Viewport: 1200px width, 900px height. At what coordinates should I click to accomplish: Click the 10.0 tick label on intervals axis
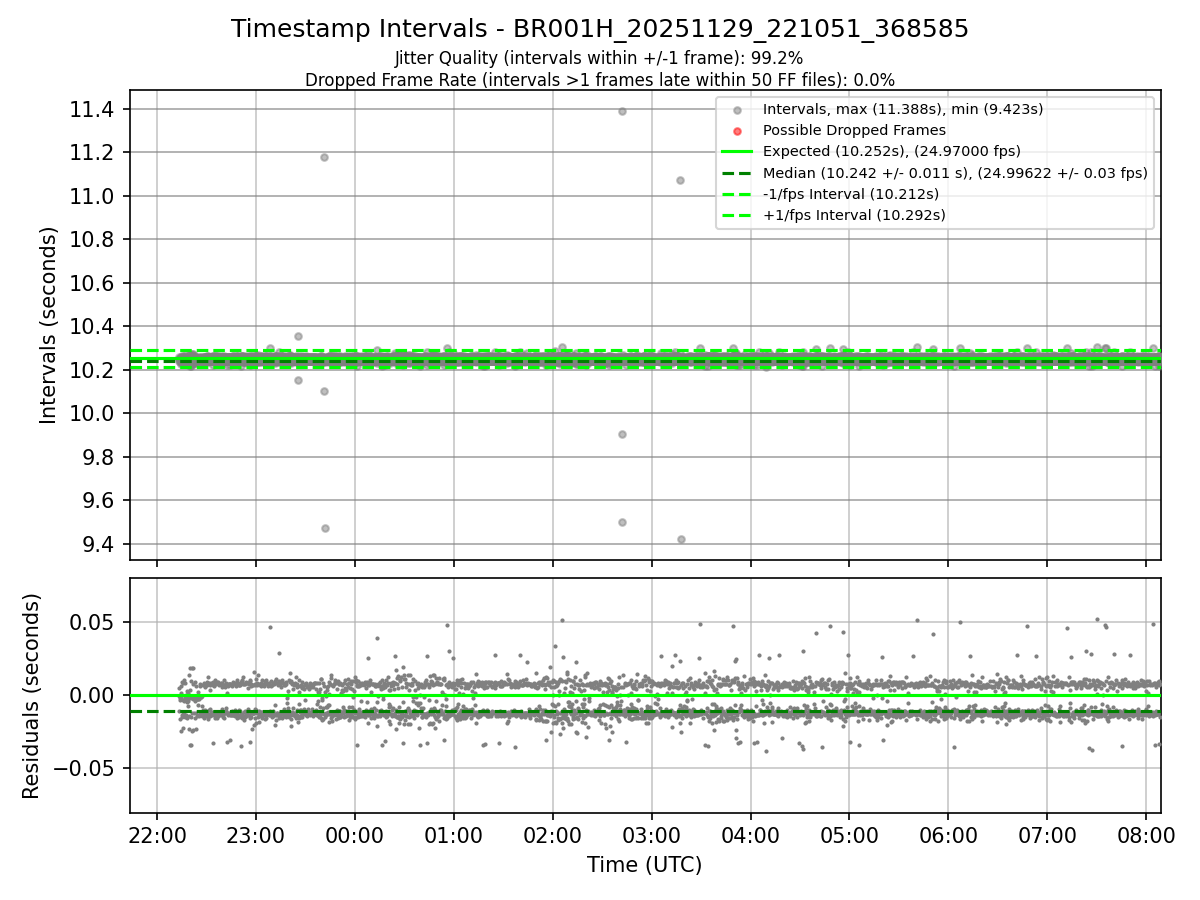(x=92, y=413)
